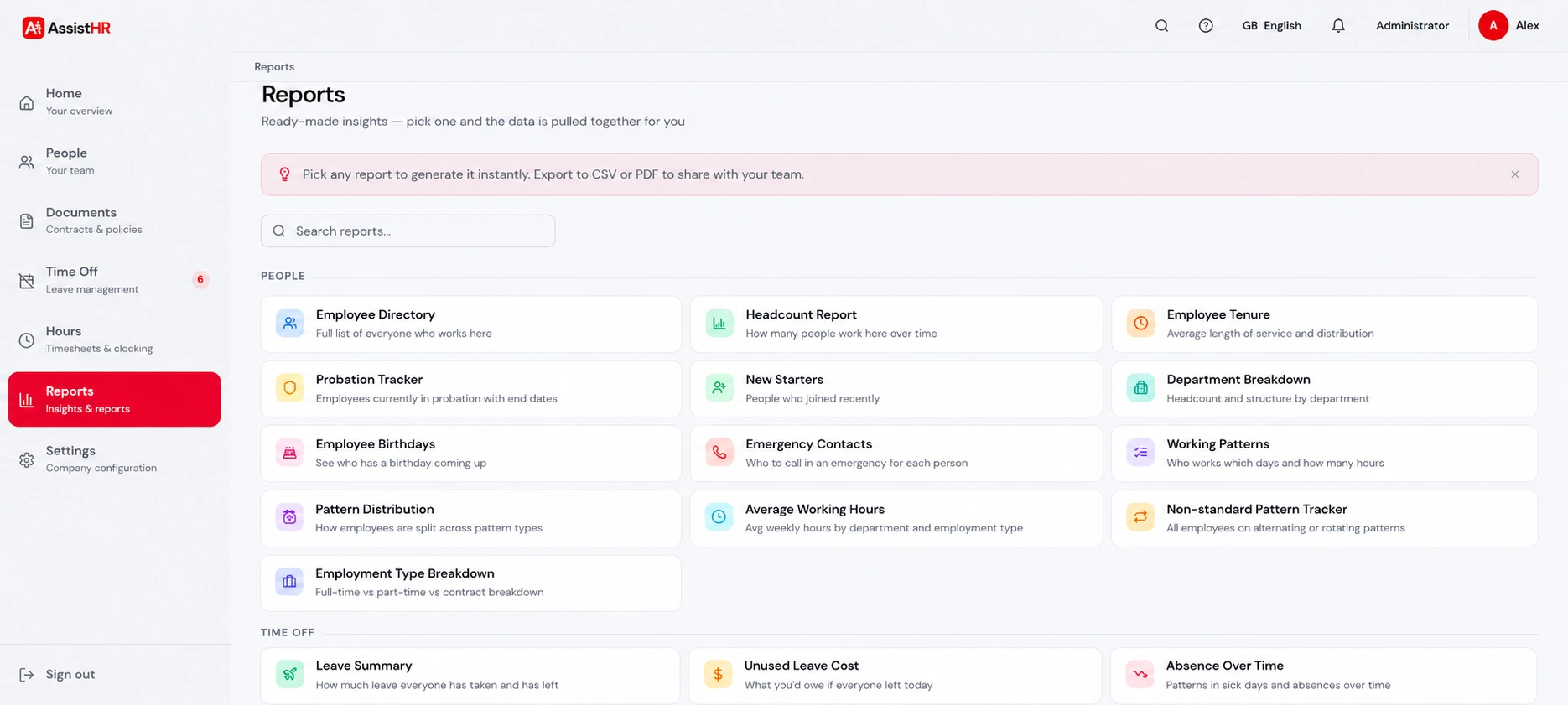Viewport: 1568px width, 705px height.
Task: Open Time Off in the sidebar
Action: pyautogui.click(x=115, y=280)
